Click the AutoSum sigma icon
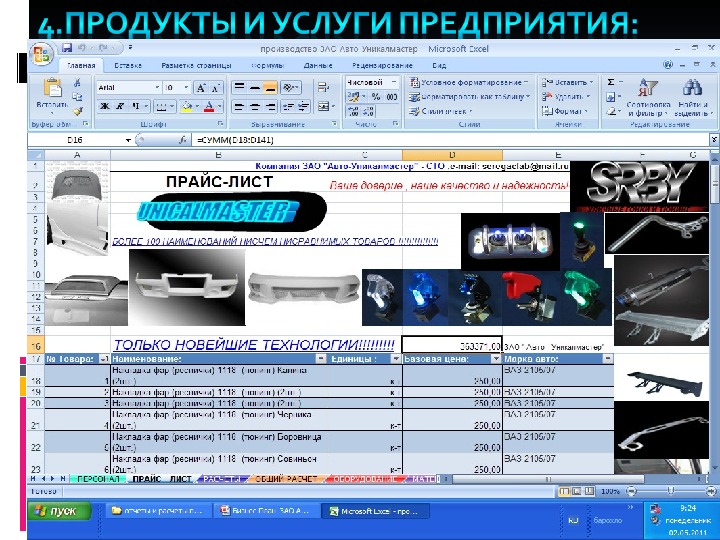720x540 pixels. [611, 83]
